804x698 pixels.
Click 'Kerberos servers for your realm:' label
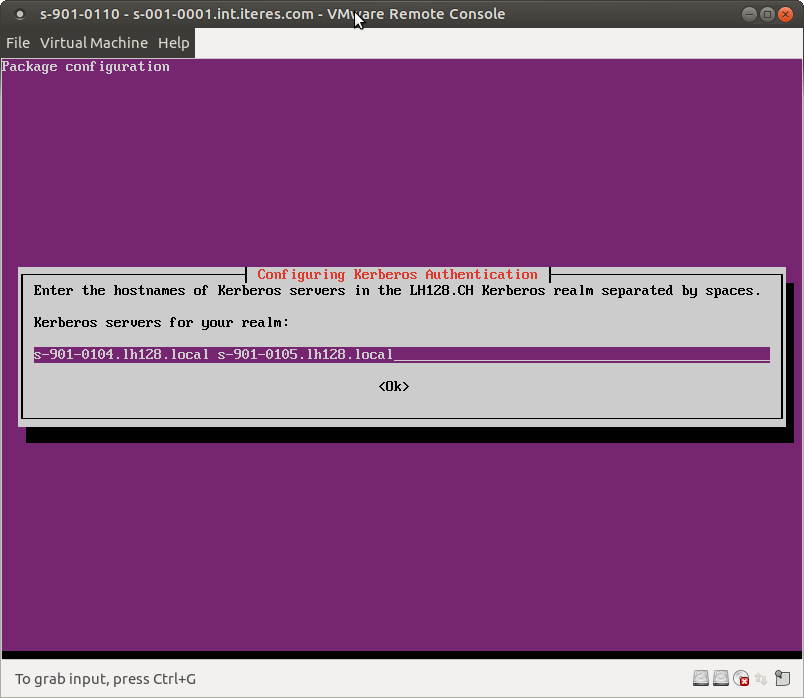162,323
